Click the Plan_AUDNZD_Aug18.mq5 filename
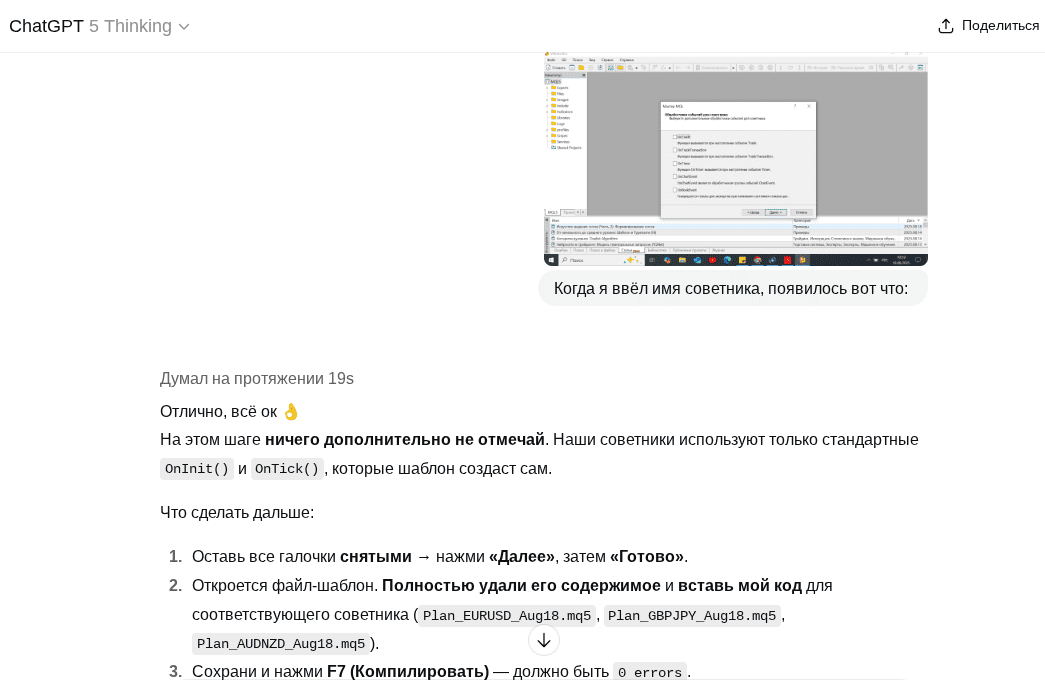The width and height of the screenshot is (1045, 680). pyautogui.click(x=281, y=643)
